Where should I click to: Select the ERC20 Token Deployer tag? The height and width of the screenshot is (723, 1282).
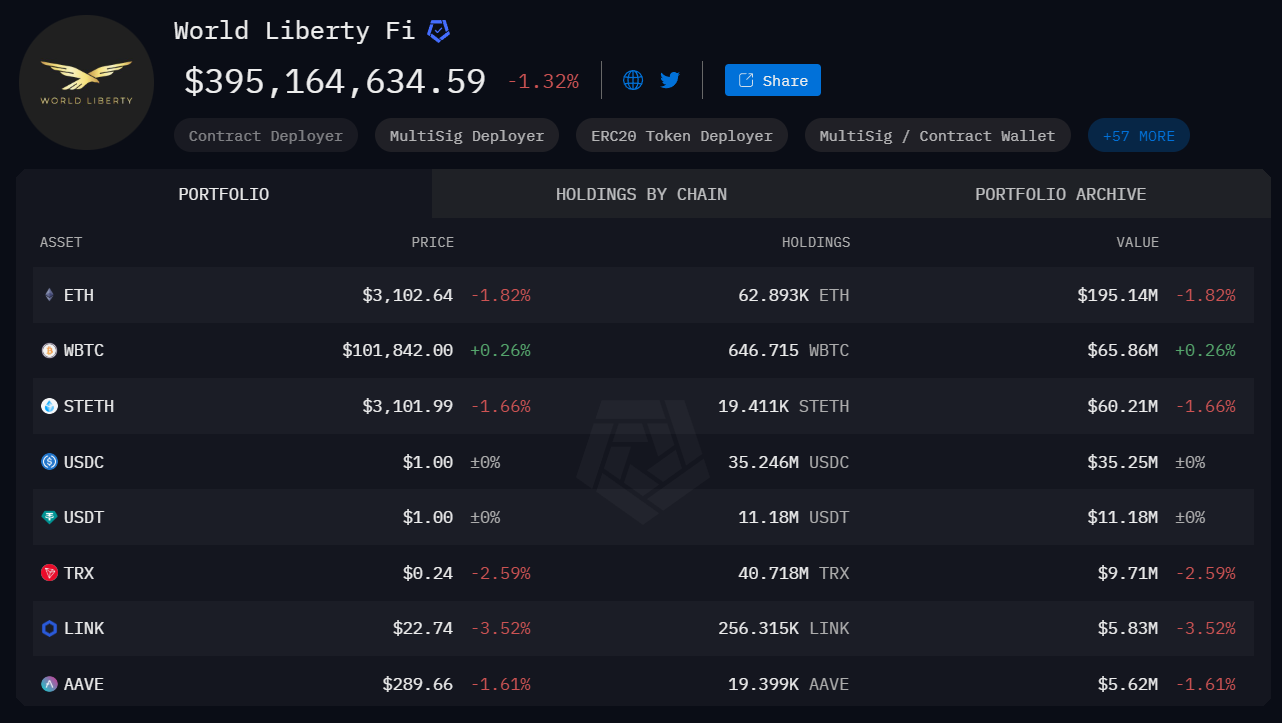[x=681, y=136]
